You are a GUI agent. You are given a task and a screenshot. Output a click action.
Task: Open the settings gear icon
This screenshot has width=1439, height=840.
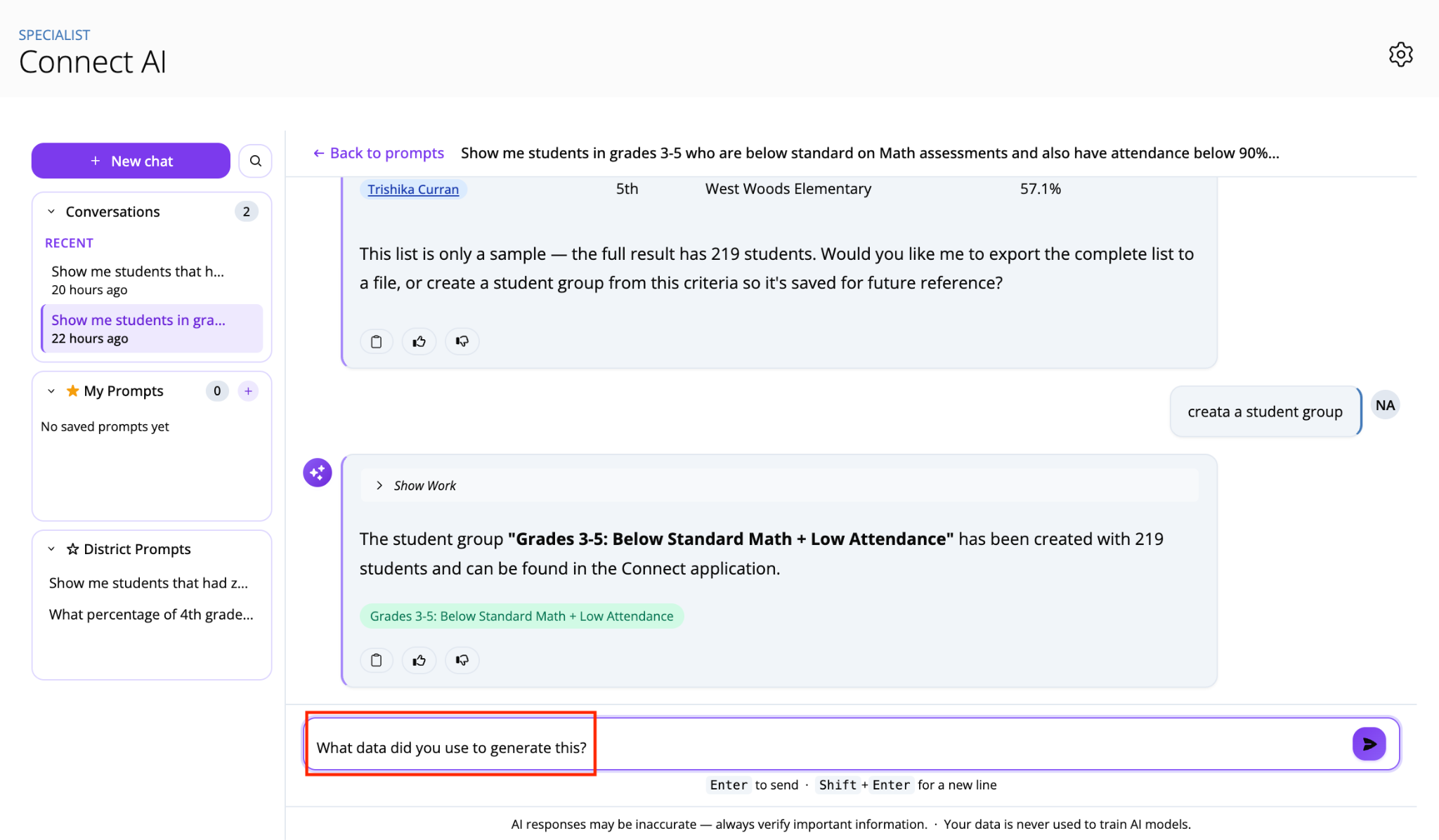(x=1400, y=54)
